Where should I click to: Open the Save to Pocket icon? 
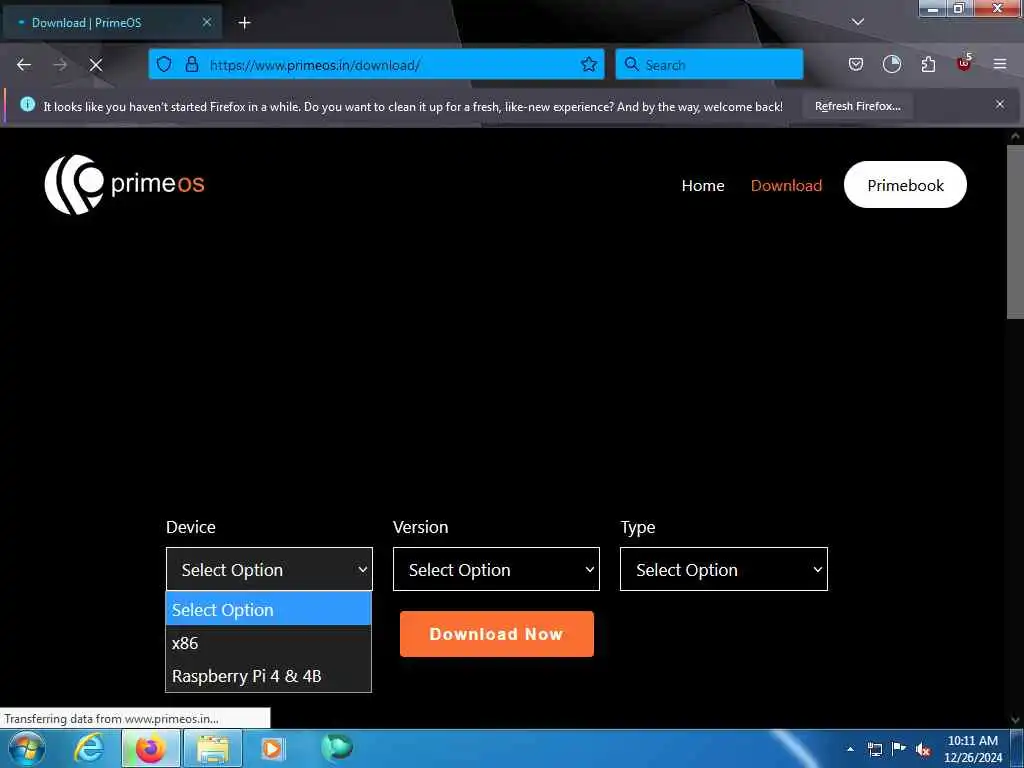856,64
